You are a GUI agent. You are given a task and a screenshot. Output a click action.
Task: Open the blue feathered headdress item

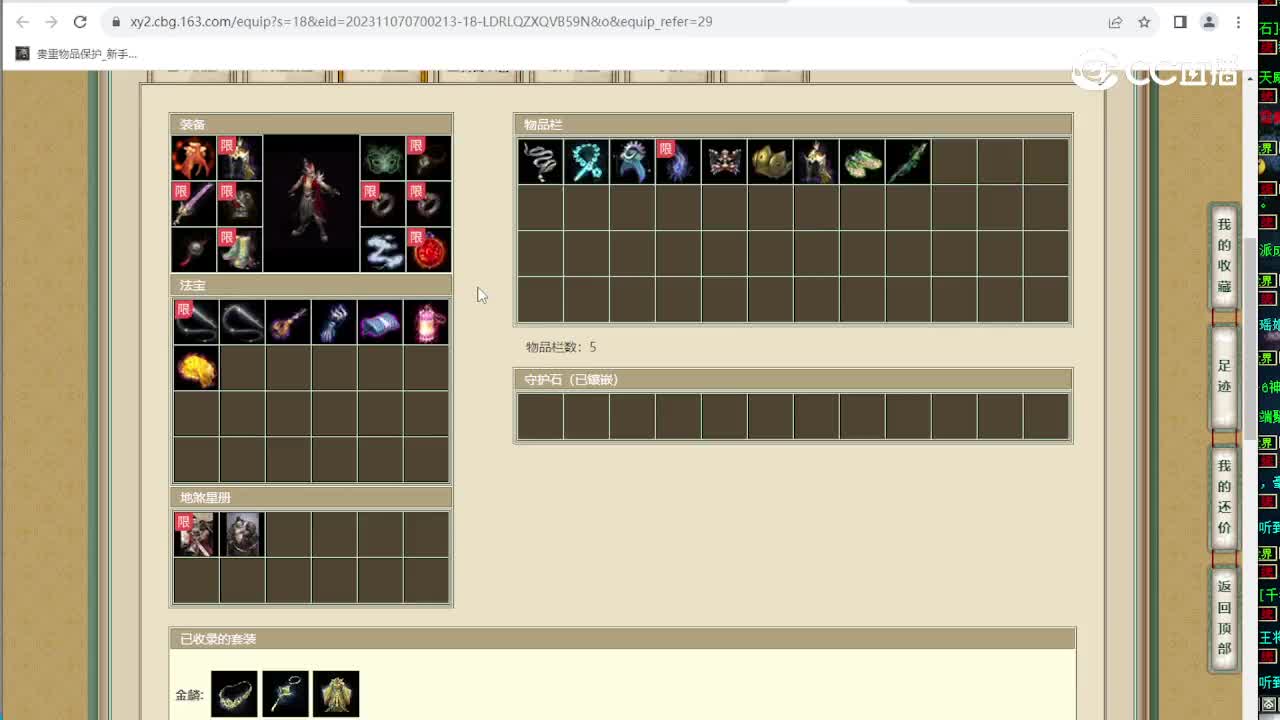pyautogui.click(x=632, y=162)
